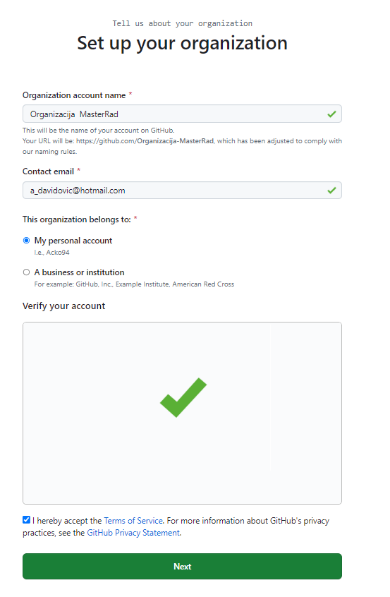
Task: Click the My personal account label text
Action: [x=73, y=241]
